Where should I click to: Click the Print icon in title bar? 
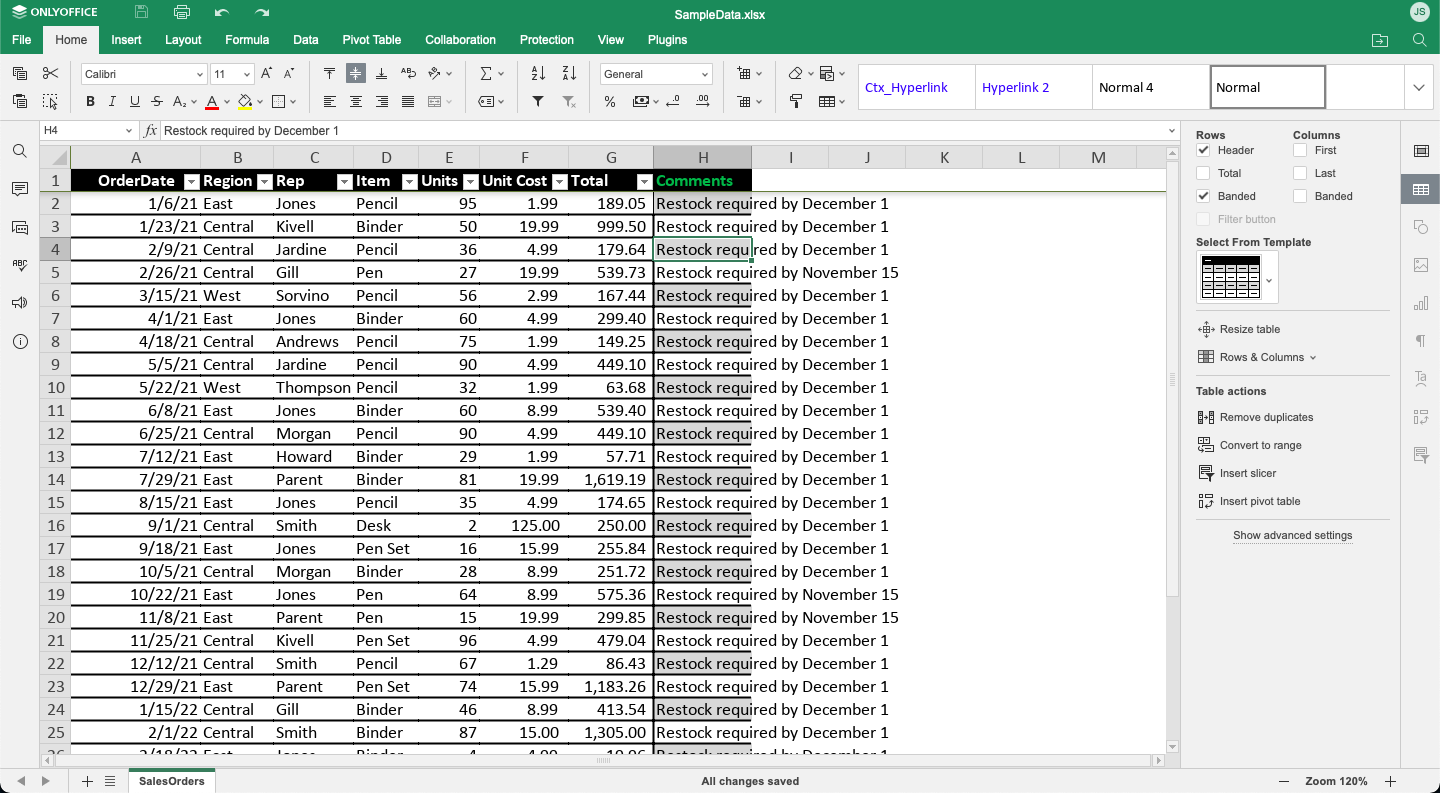[x=181, y=12]
